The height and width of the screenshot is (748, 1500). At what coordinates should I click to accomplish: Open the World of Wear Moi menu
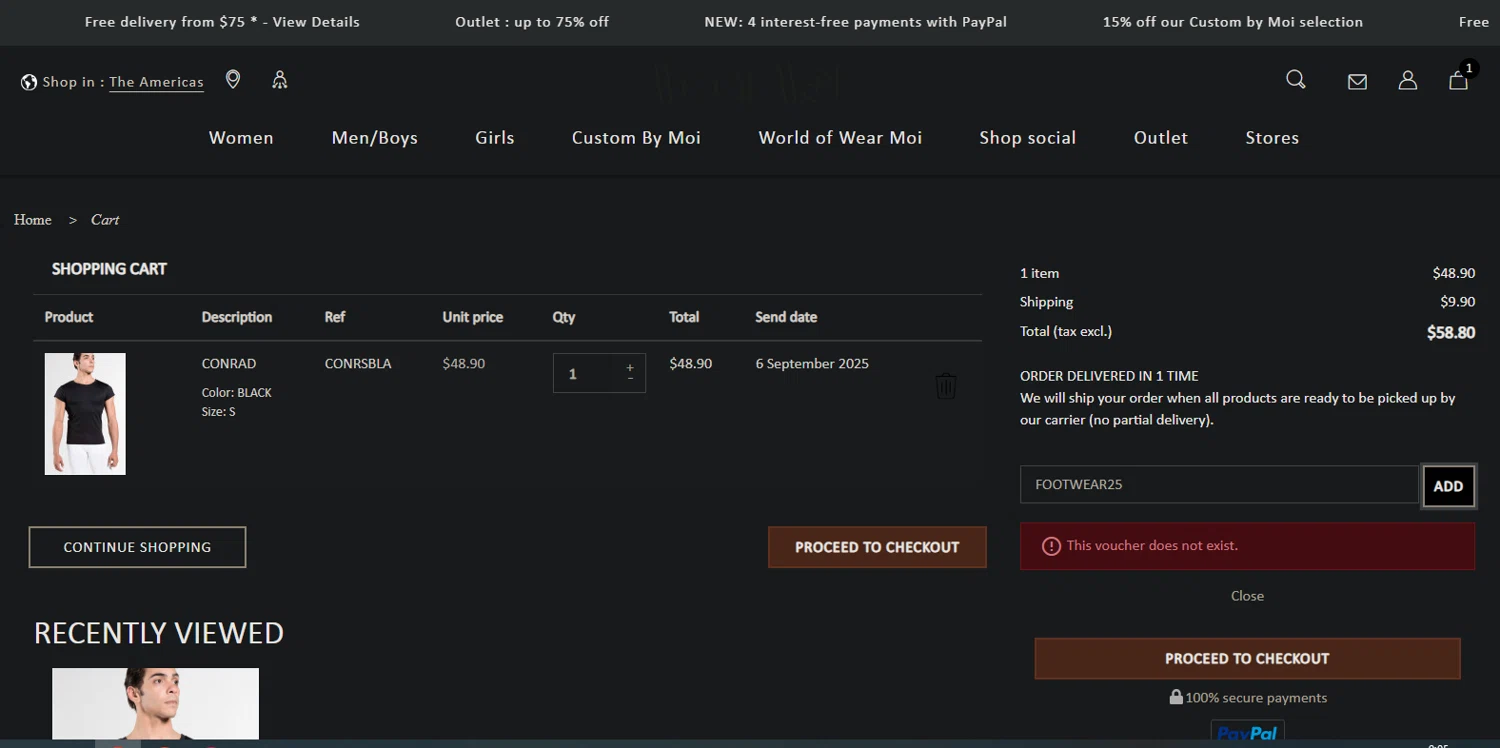pyautogui.click(x=840, y=138)
